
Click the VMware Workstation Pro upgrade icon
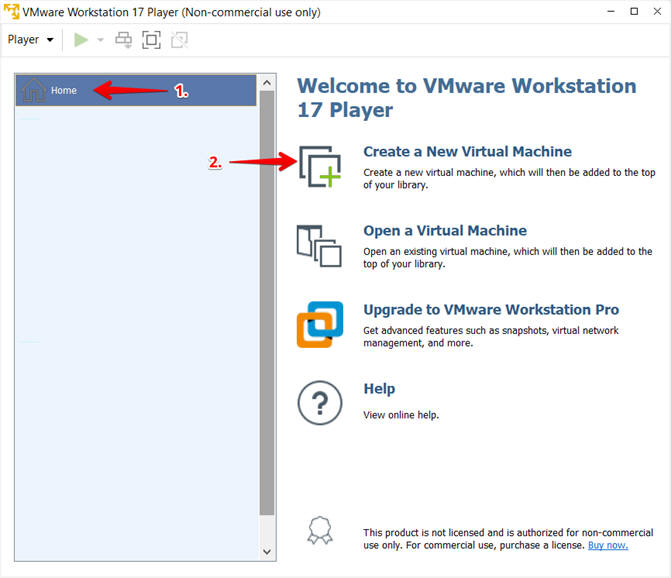coord(320,324)
